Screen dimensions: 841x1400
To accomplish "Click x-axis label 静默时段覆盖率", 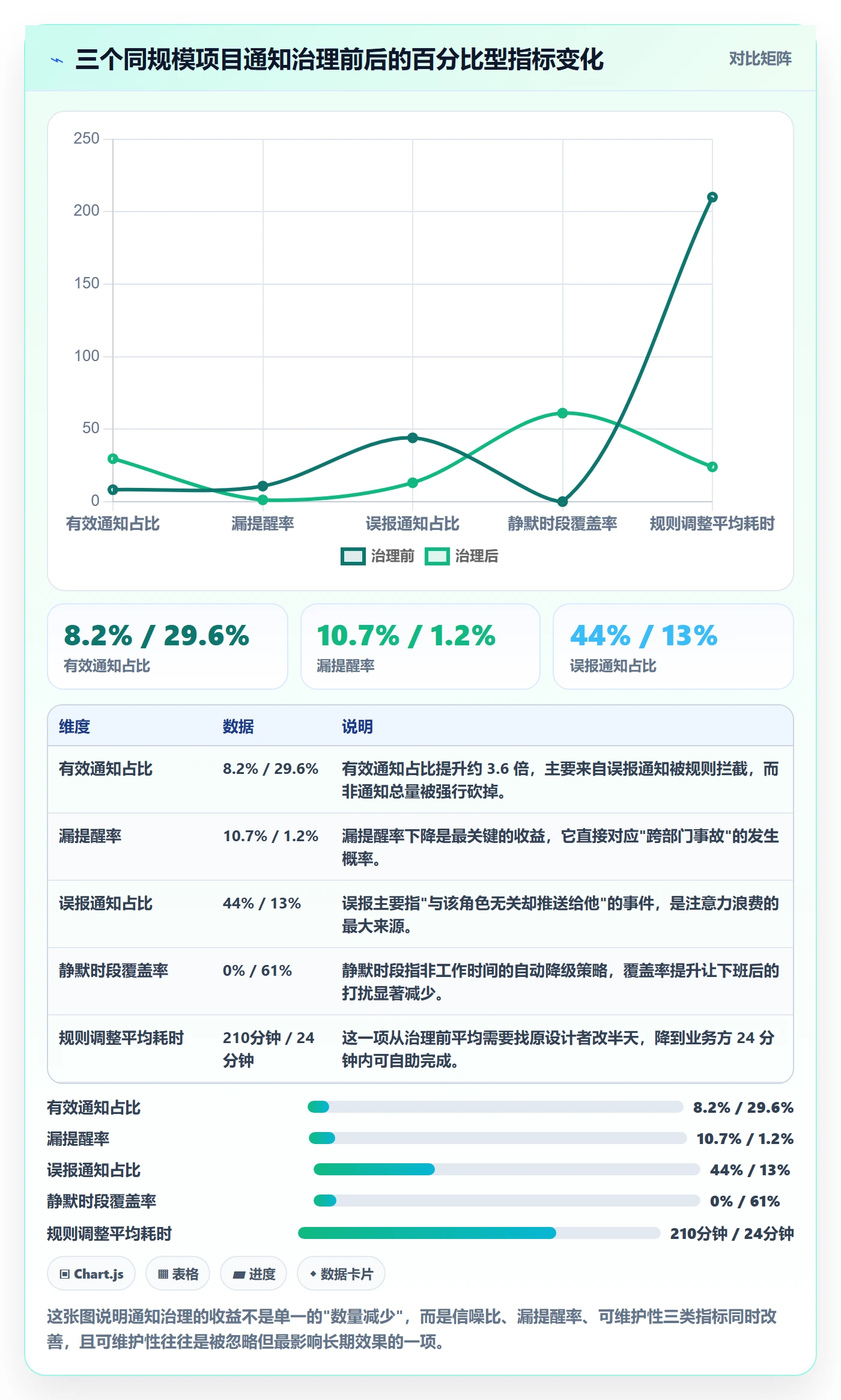I will [562, 523].
